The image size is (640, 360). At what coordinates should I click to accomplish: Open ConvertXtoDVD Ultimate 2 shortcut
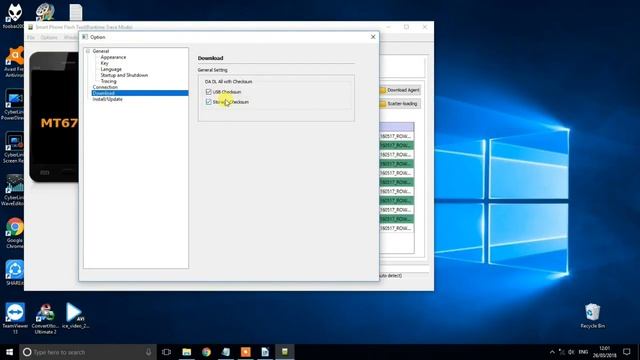[45, 318]
